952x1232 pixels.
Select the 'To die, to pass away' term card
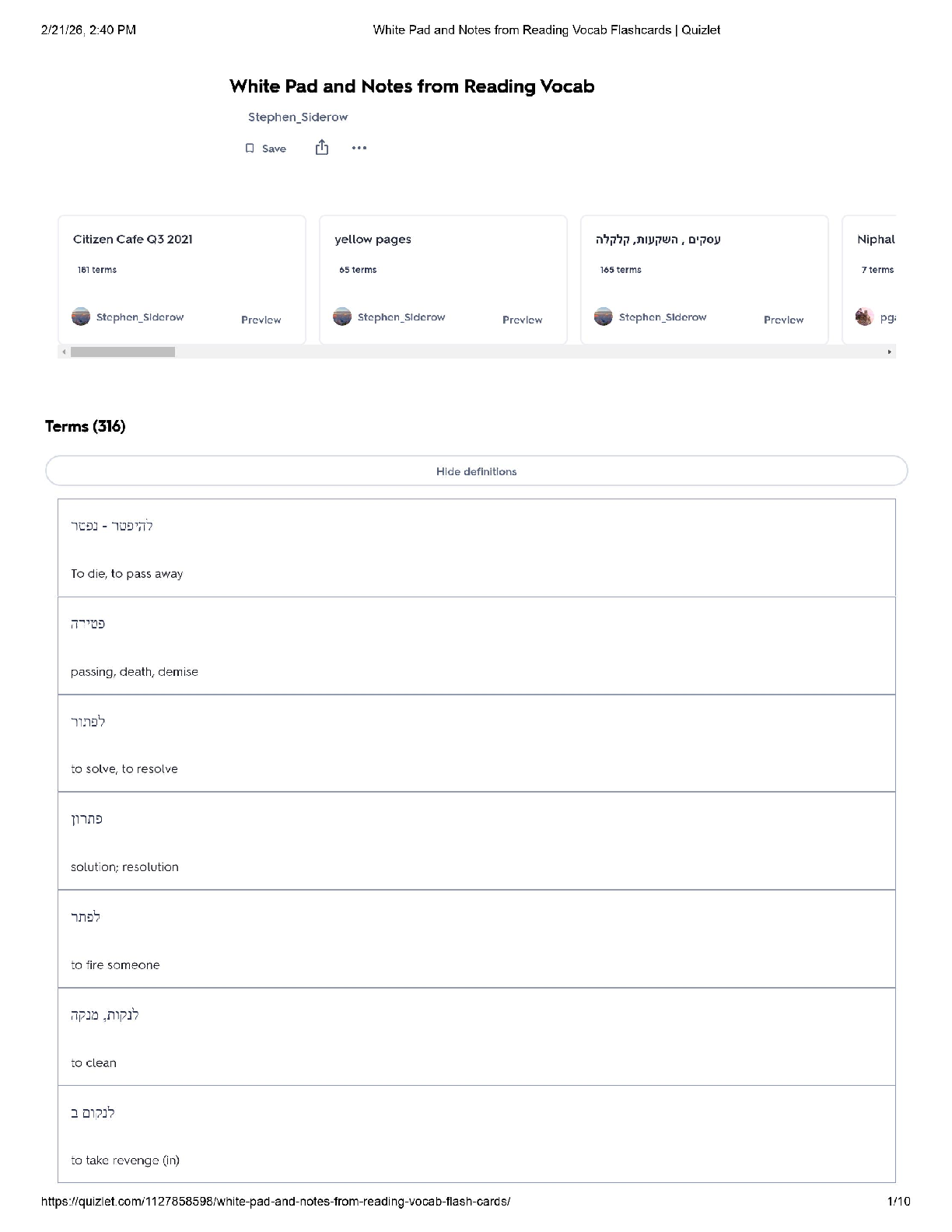476,548
